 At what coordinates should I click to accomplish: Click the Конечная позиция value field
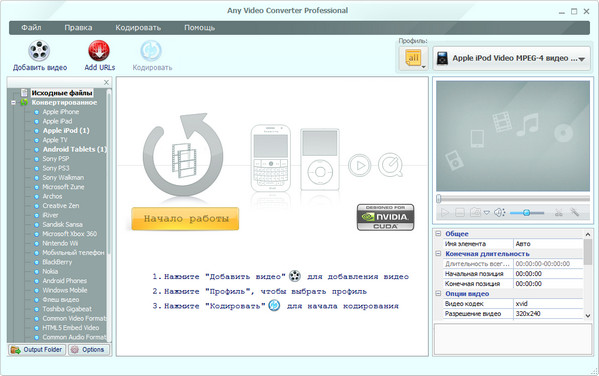click(x=548, y=284)
